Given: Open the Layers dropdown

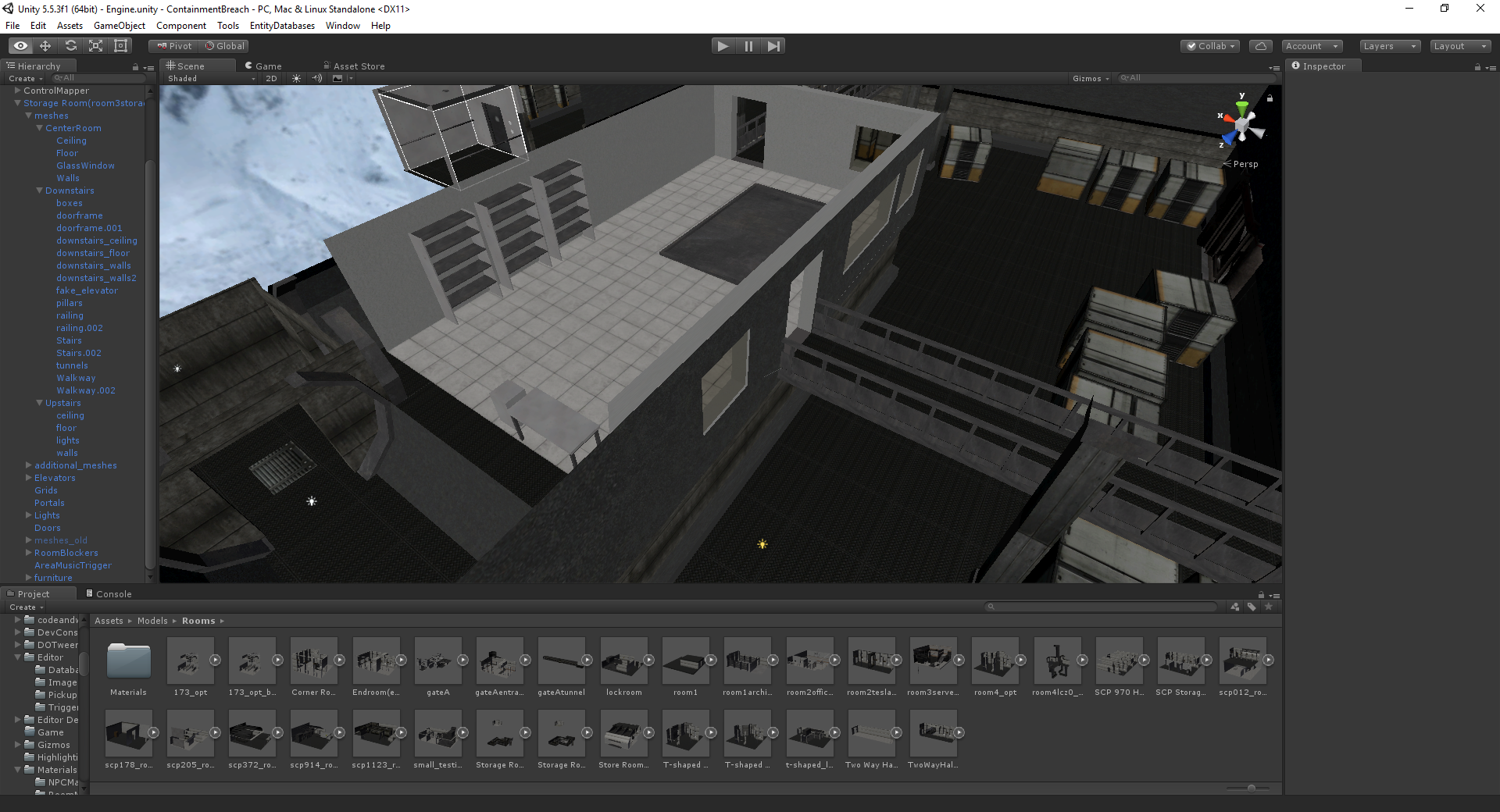Looking at the screenshot, I should (x=1390, y=46).
